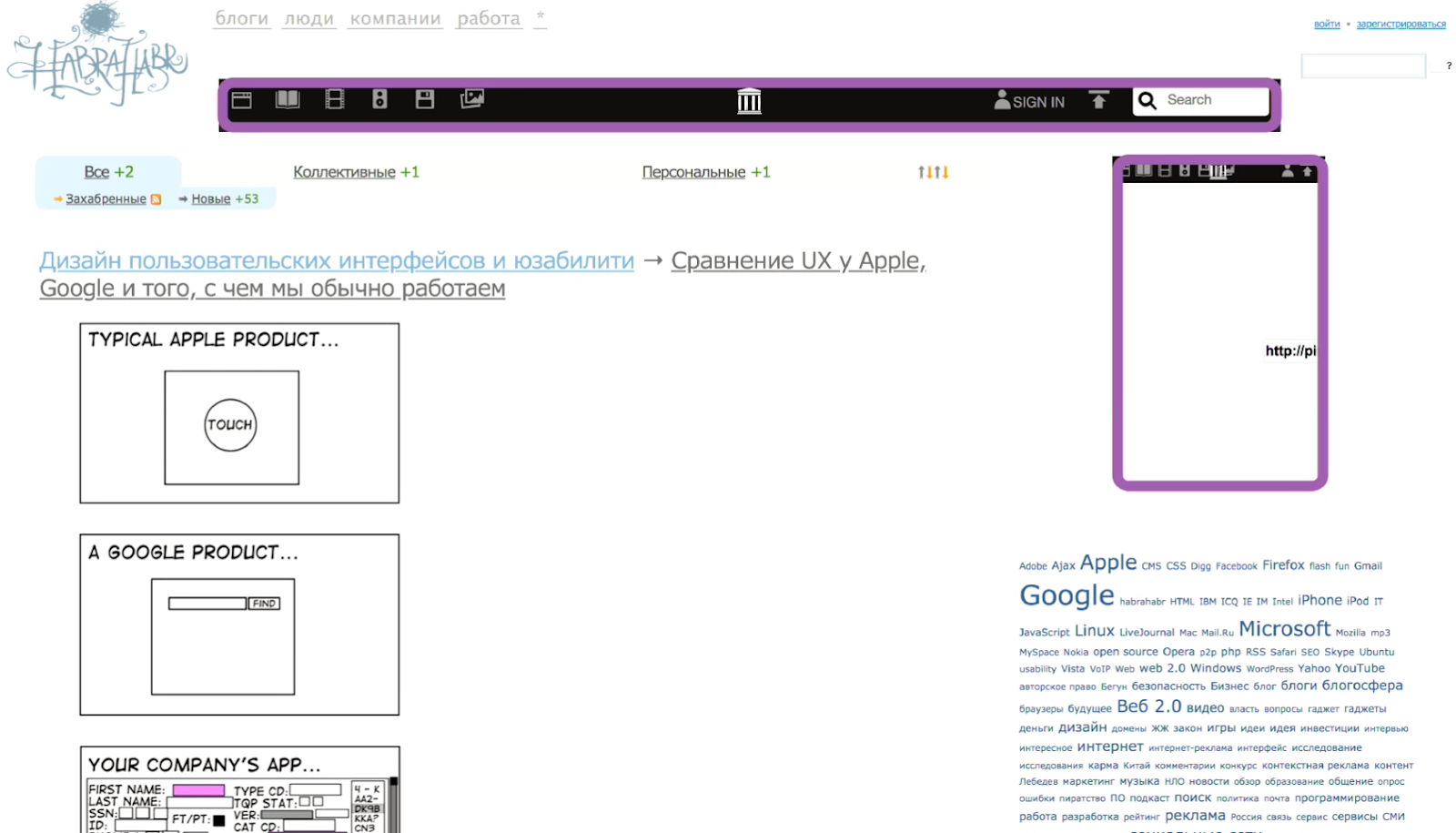1456x833 pixels.
Task: Click the Linux tag in the tag cloud
Action: pyautogui.click(x=1095, y=631)
